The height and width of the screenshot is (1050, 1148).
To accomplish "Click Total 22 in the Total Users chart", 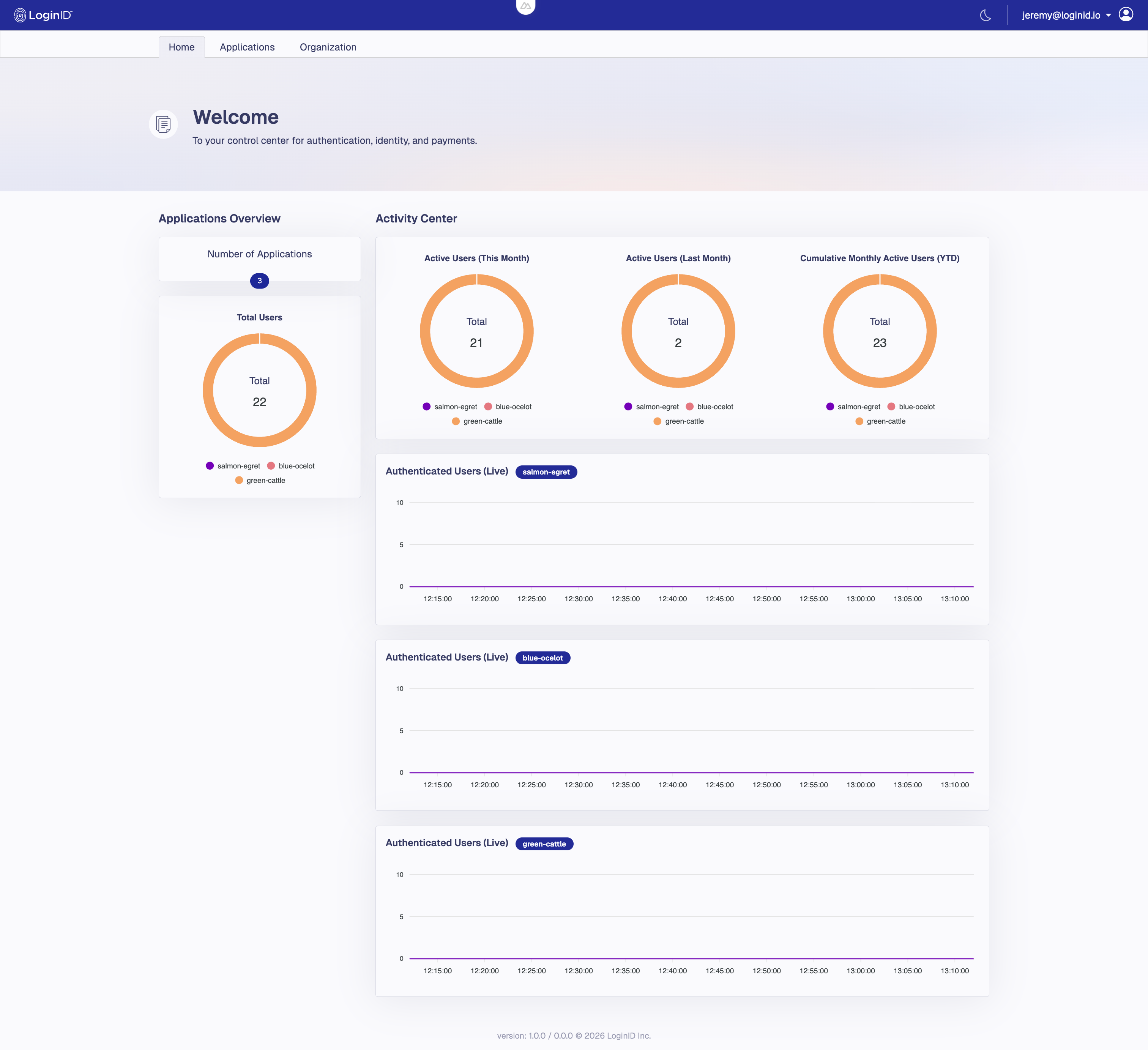I will click(260, 392).
